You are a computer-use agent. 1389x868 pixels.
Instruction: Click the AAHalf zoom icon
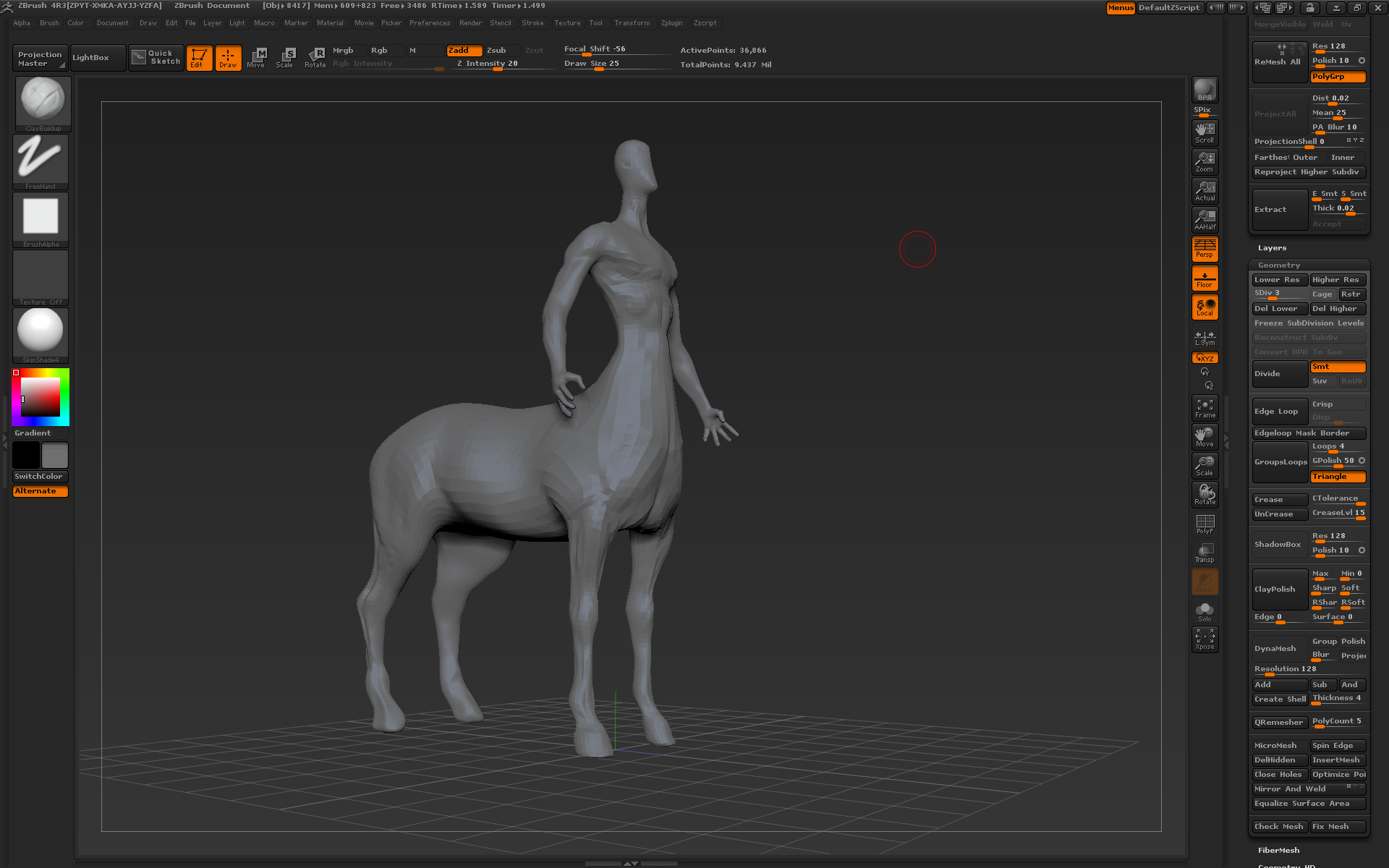point(1205,219)
